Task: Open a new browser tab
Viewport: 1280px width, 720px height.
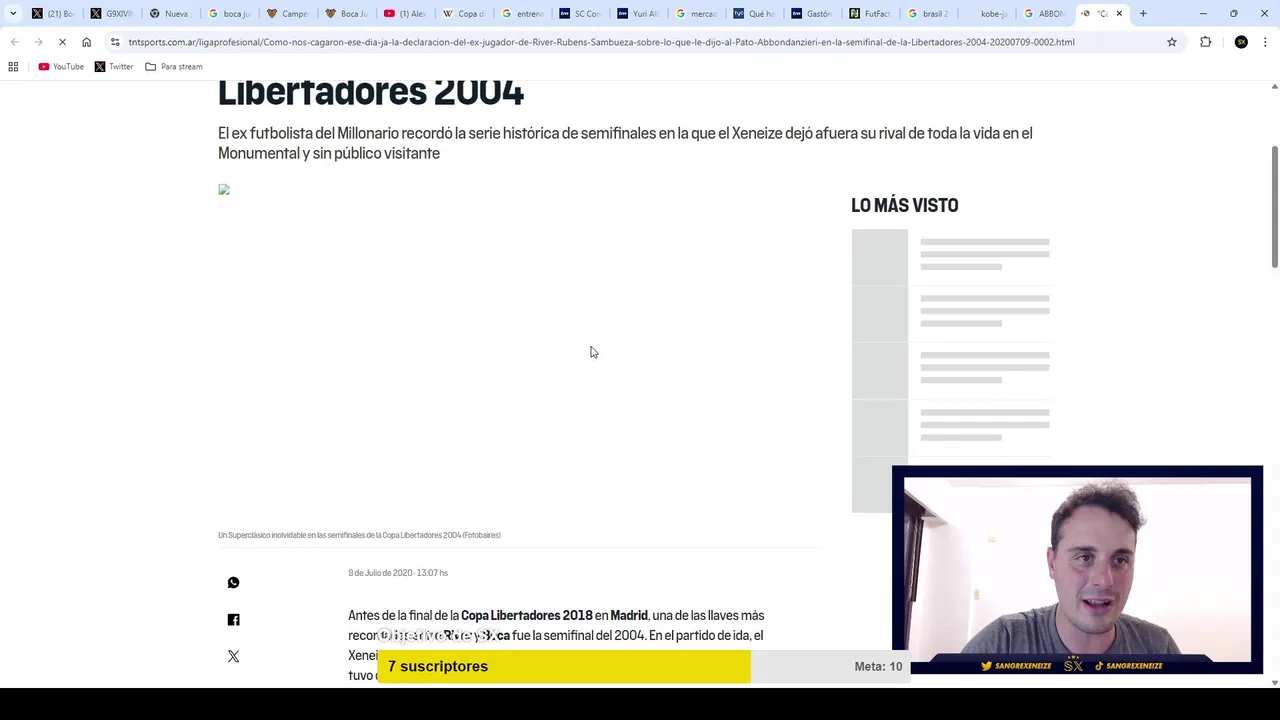Action: tap(1143, 13)
